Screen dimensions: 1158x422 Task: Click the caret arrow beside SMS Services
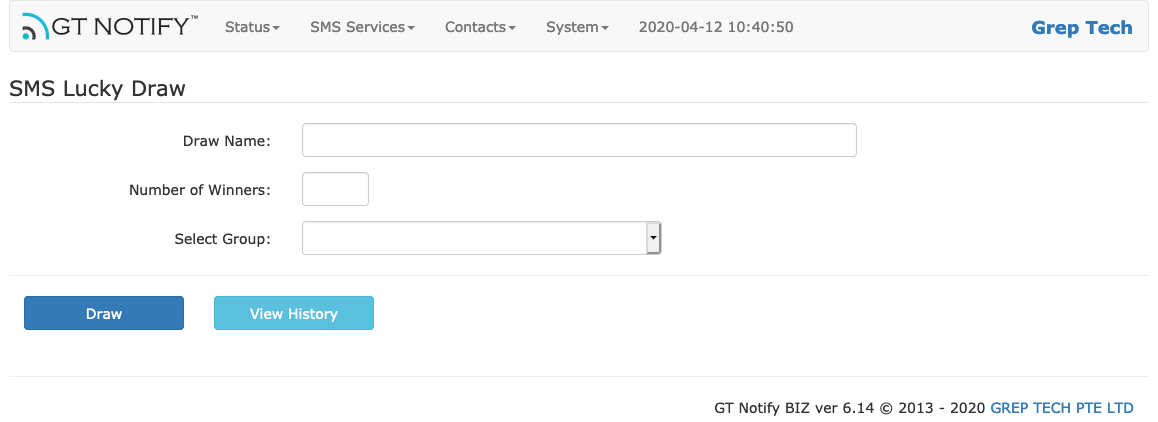pyautogui.click(x=411, y=28)
